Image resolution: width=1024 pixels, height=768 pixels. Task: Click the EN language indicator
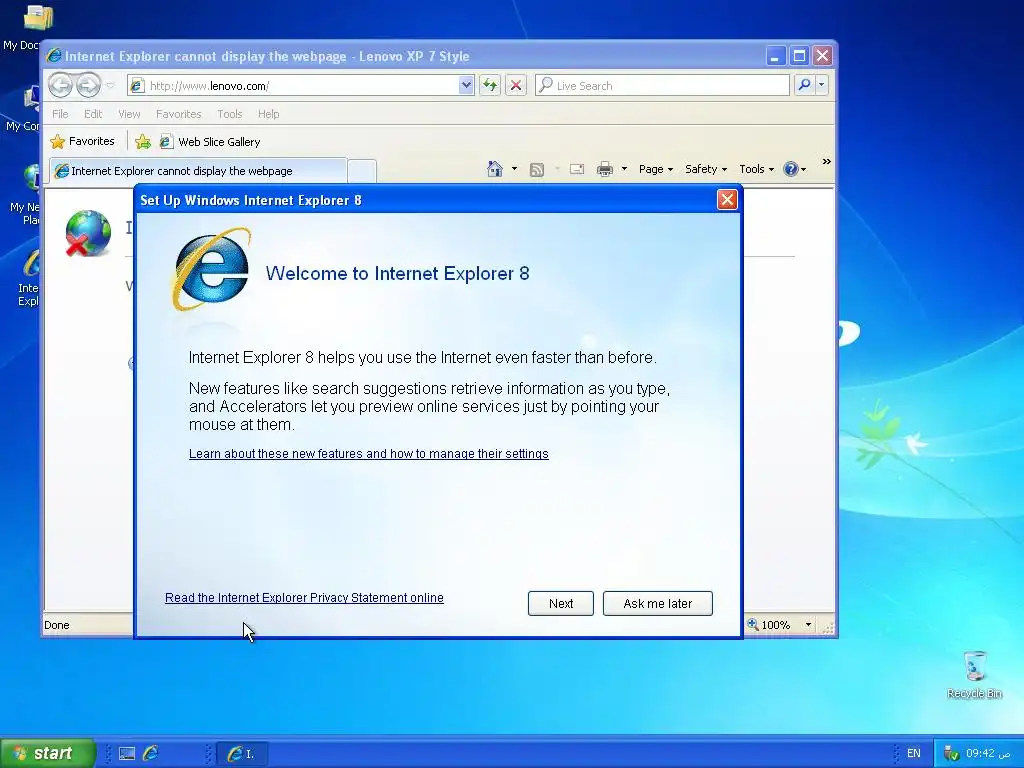point(914,754)
